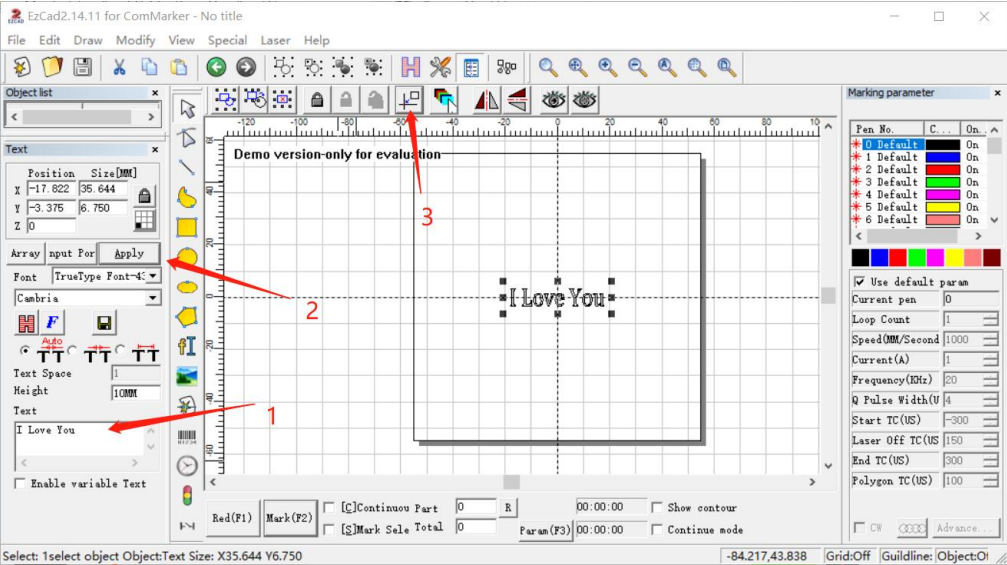
Task: Open the Modify menu
Action: pyautogui.click(x=135, y=40)
